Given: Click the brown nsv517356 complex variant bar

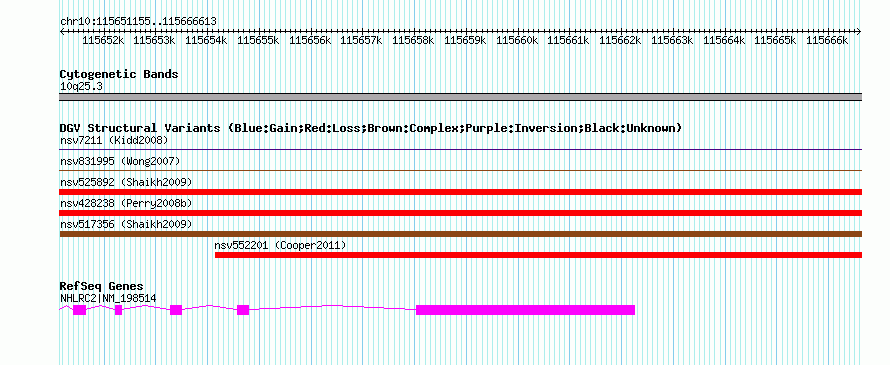Looking at the screenshot, I should pyautogui.click(x=460, y=234).
